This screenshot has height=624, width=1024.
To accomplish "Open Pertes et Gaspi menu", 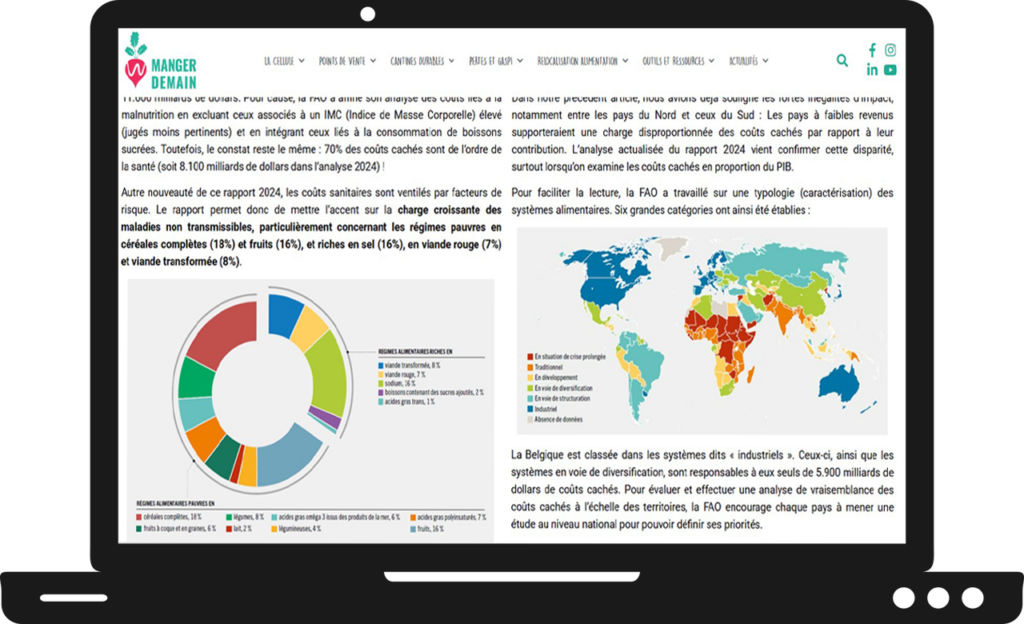I will click(x=495, y=61).
